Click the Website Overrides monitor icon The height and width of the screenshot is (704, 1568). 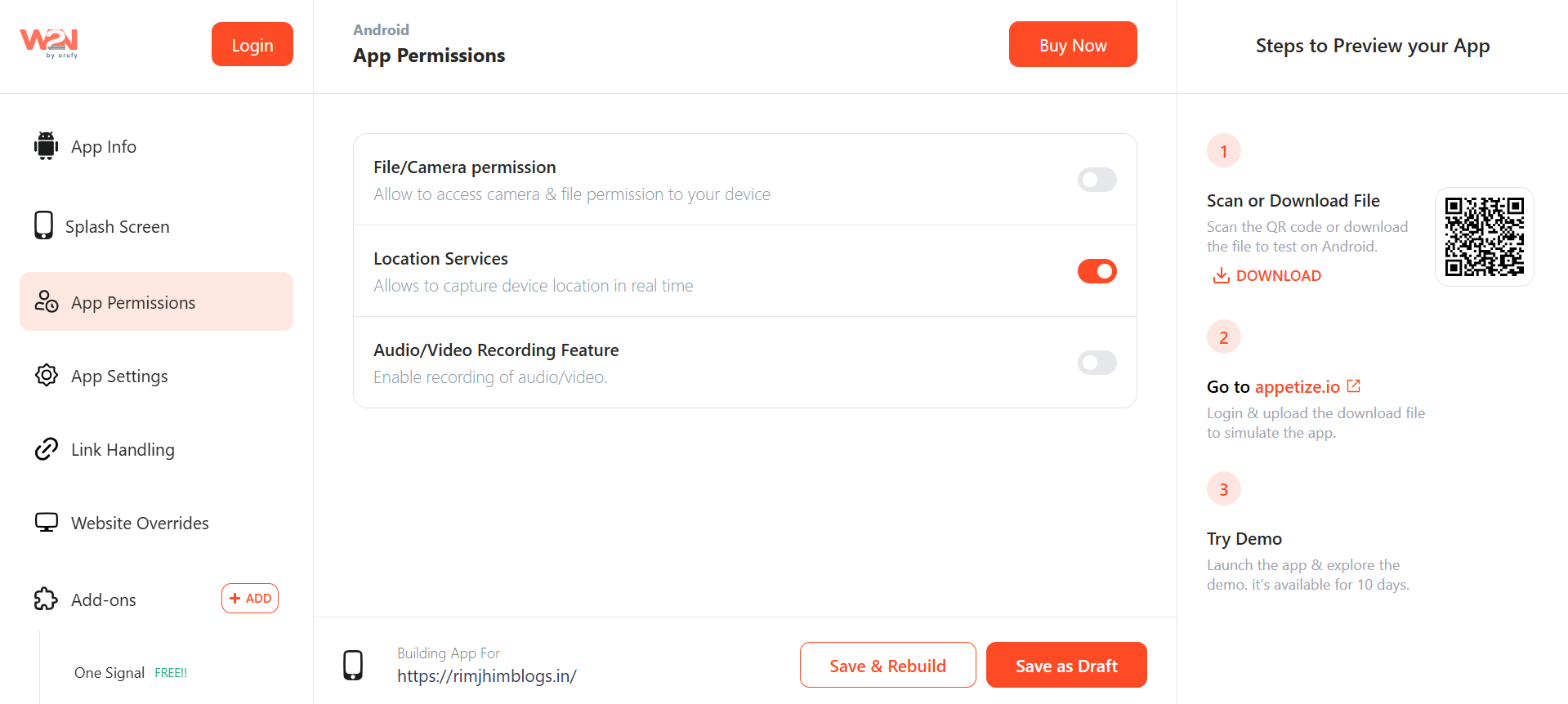click(47, 523)
